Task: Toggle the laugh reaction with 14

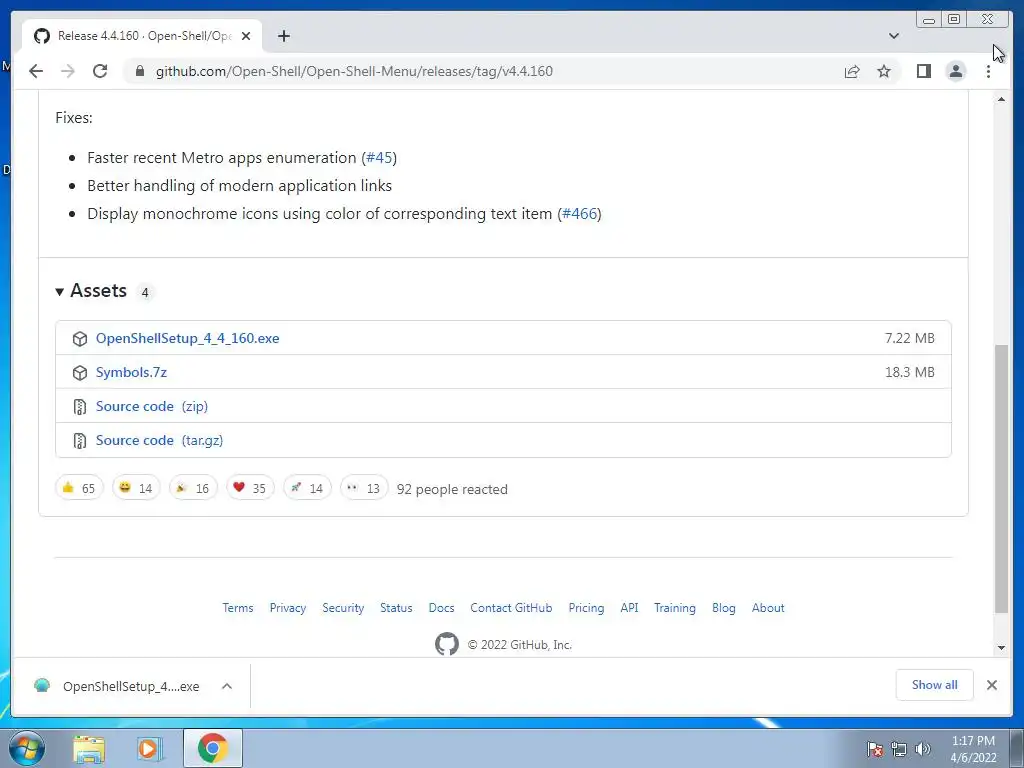Action: coord(136,488)
